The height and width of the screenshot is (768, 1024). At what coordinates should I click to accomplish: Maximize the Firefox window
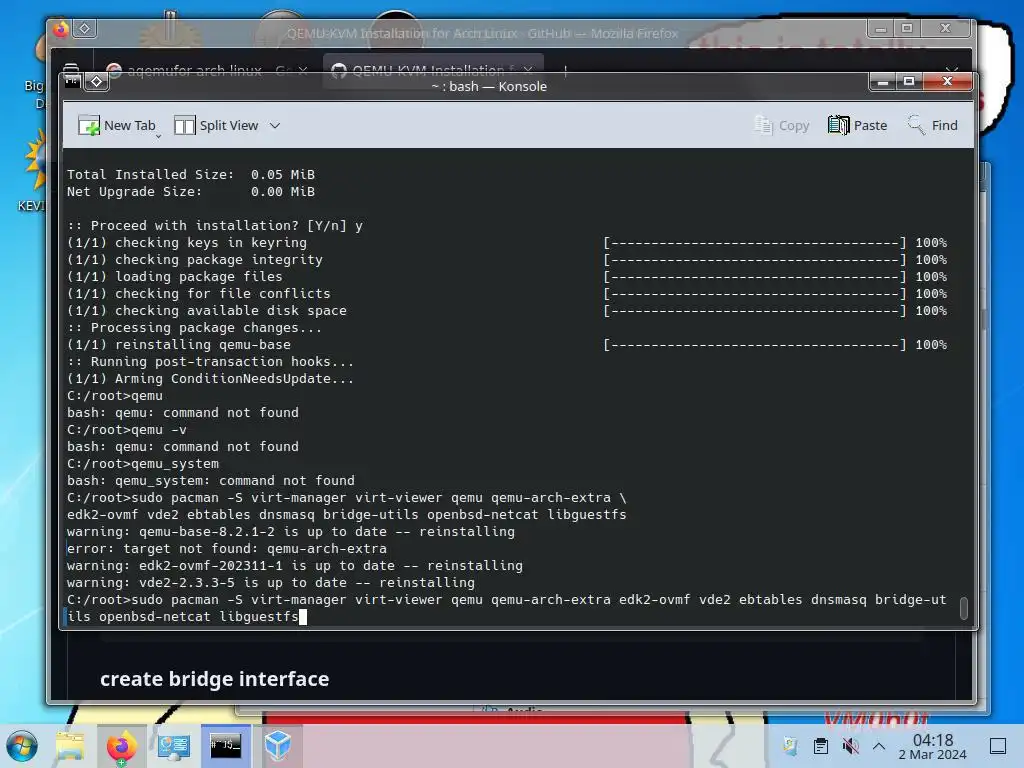906,29
